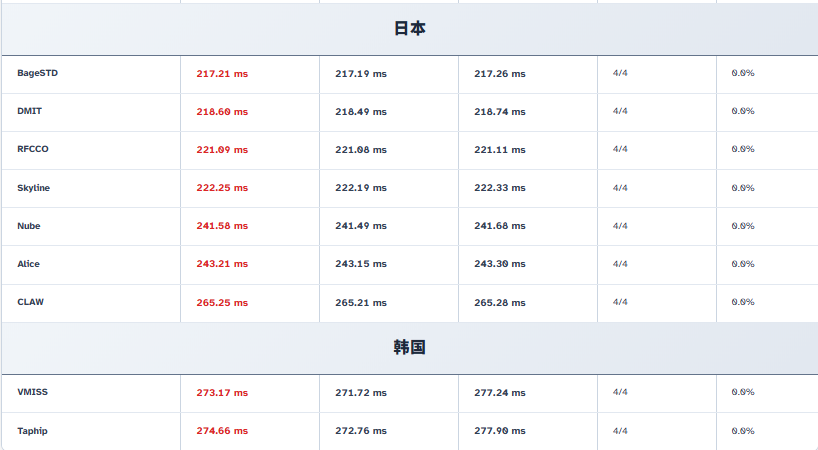Click the 222.19 ms value for Skyline
This screenshot has height=450, width=818.
click(361, 188)
